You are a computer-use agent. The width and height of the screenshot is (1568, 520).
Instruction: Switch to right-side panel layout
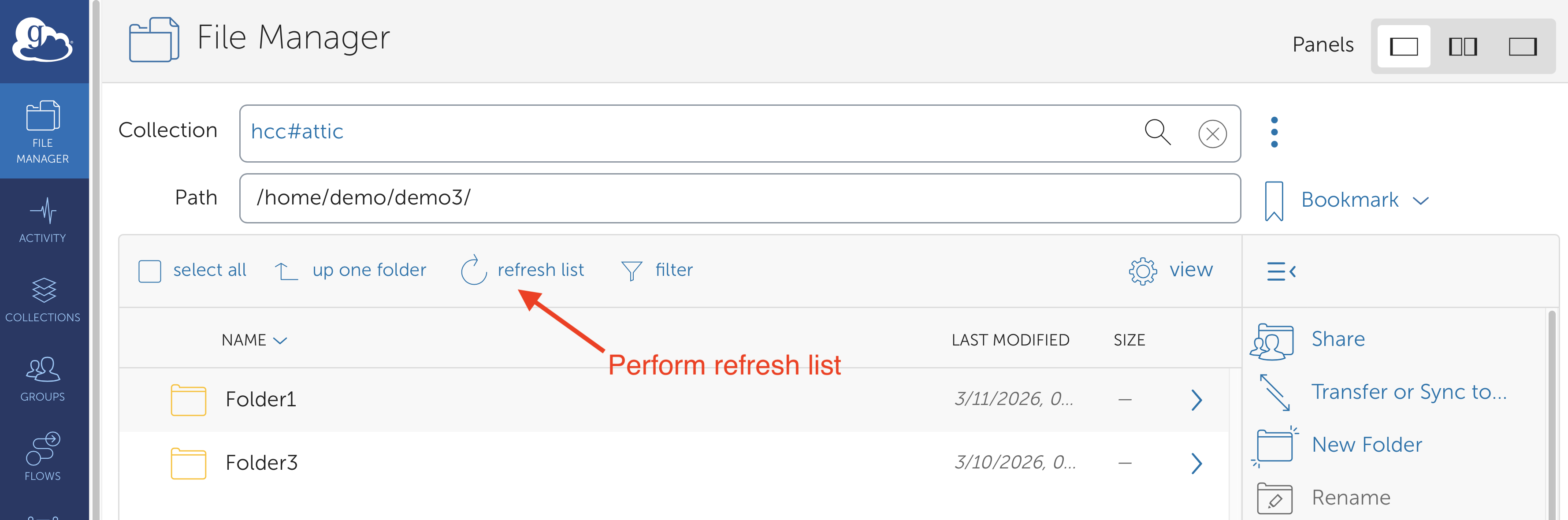(1522, 47)
